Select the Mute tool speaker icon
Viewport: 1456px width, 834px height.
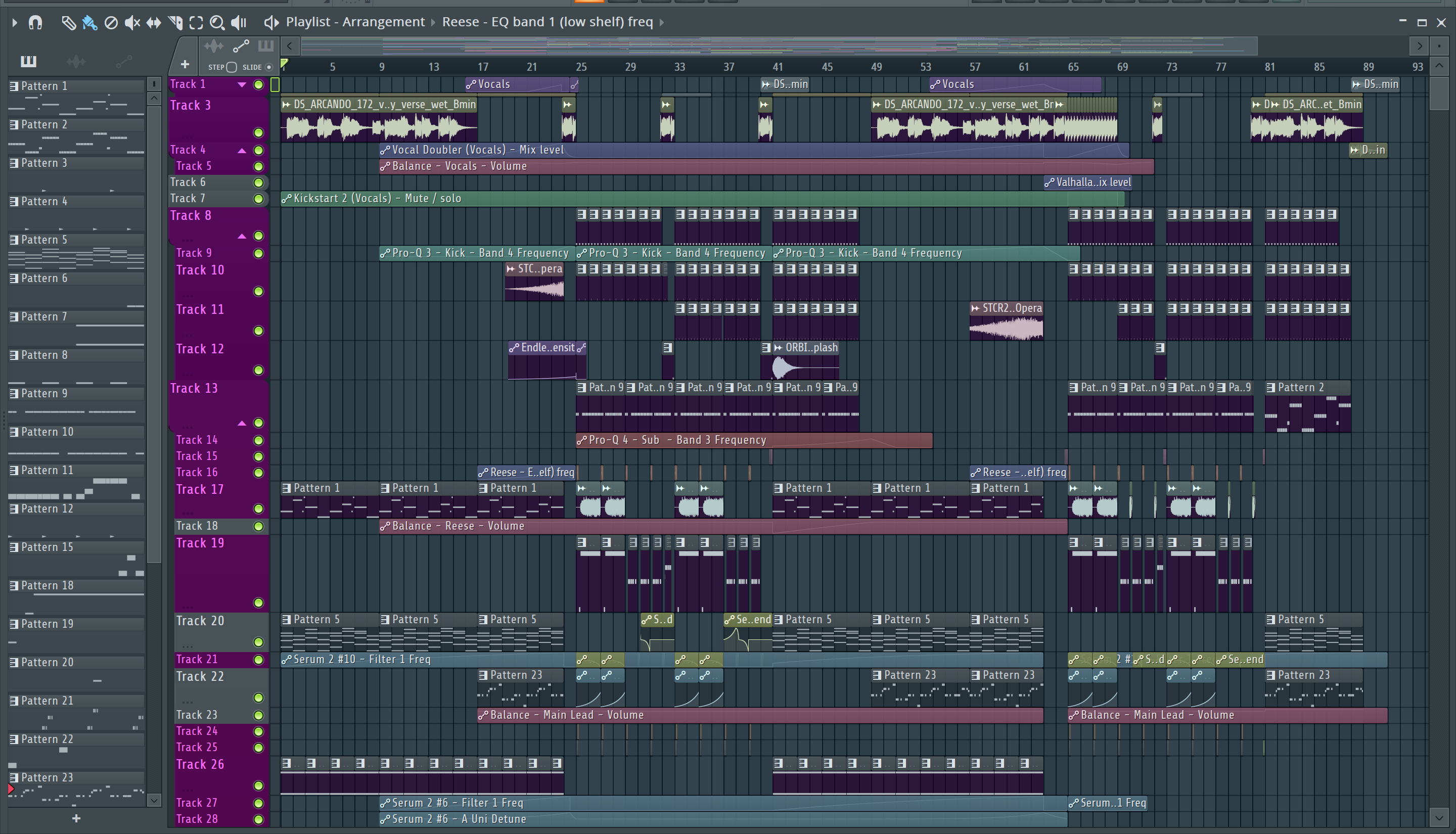(x=132, y=22)
